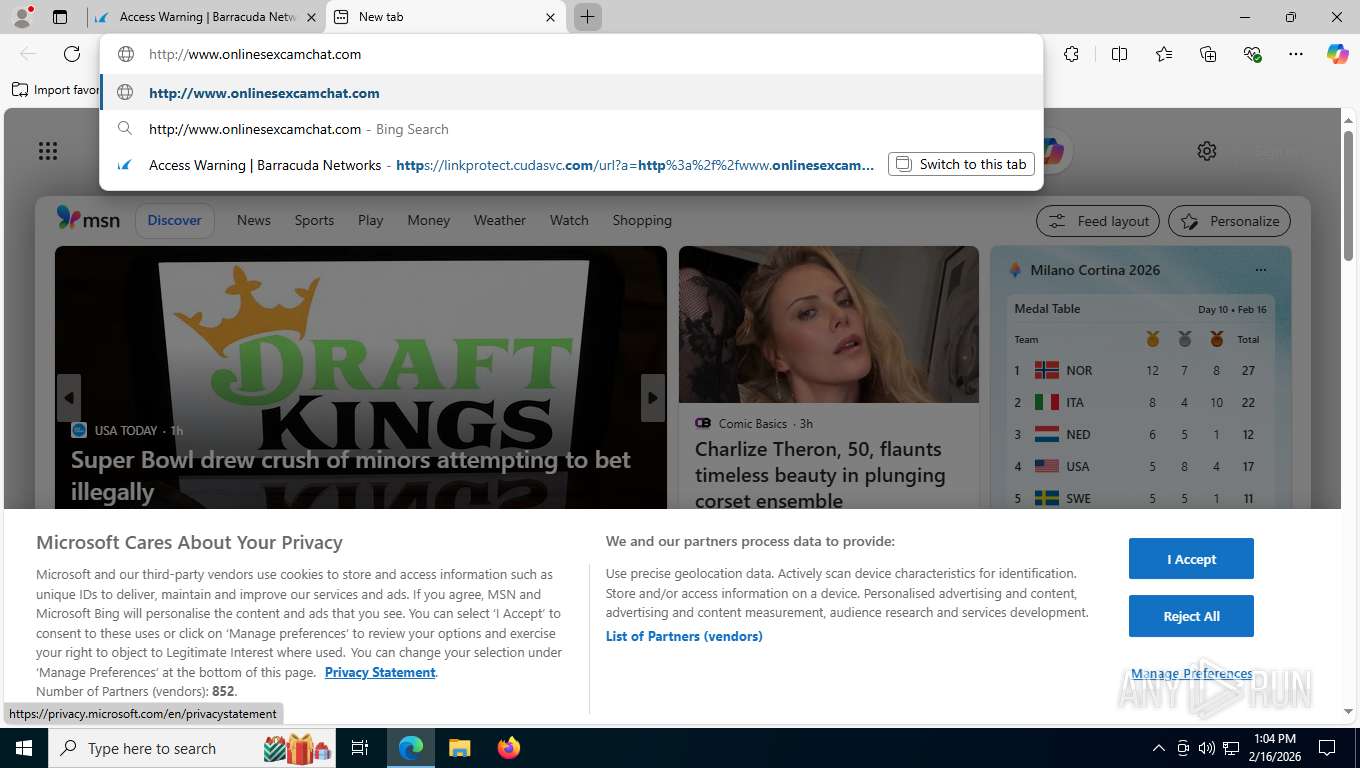Image resolution: width=1360 pixels, height=768 pixels.
Task: Click the NED row in medal table
Action: pos(1140,434)
